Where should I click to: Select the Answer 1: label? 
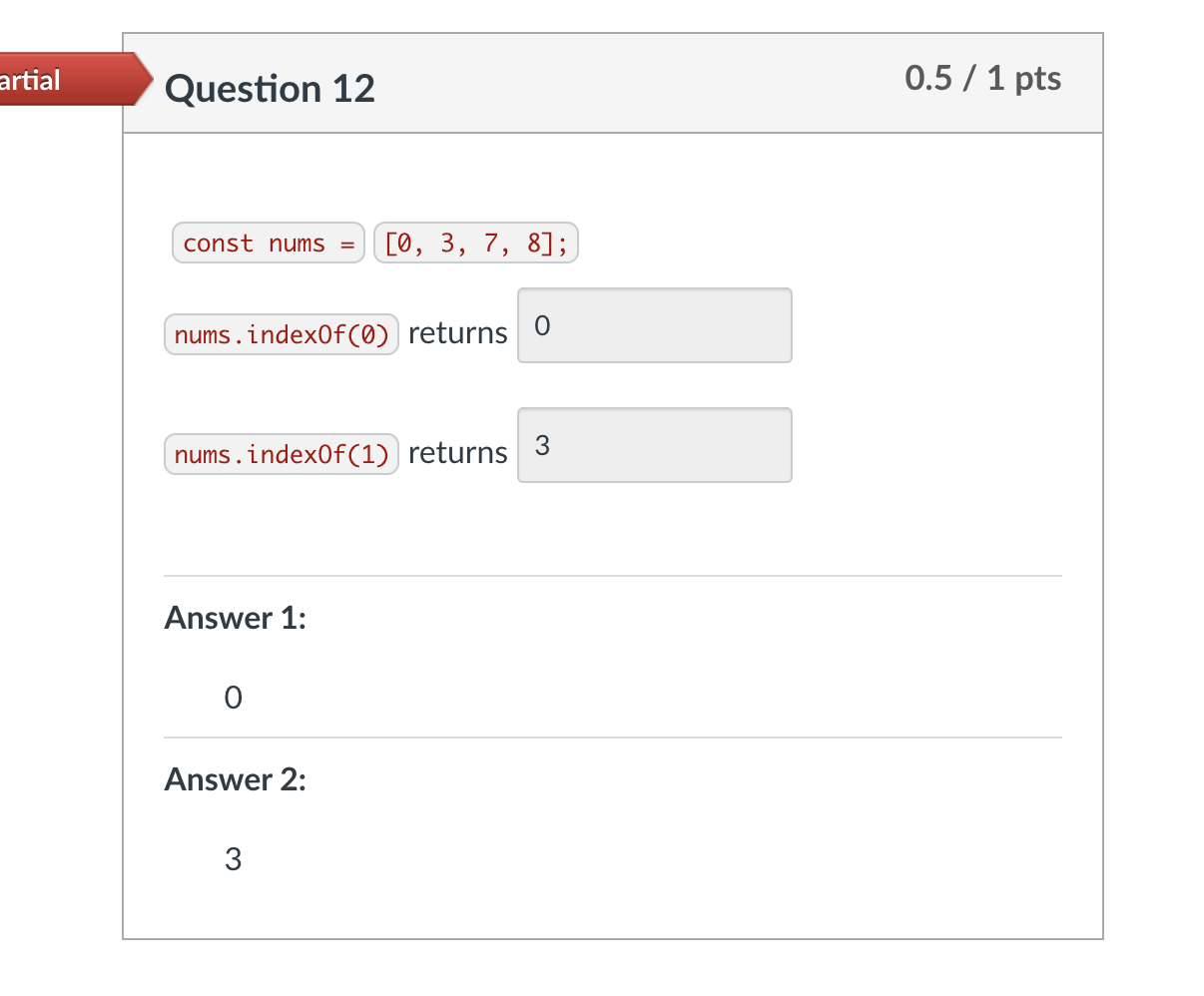(235, 618)
